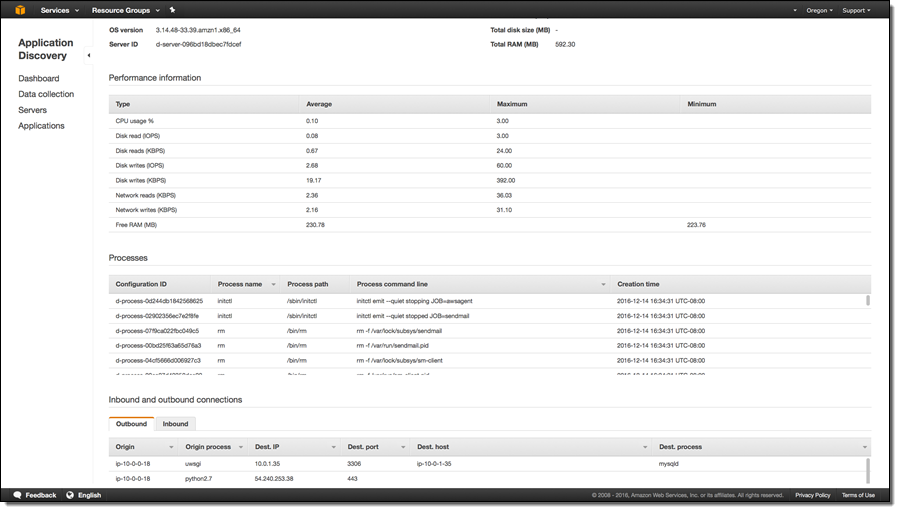Screen dimensions: 900x512
Task: Click the pin shortcut icon in navbar
Action: pyautogui.click(x=173, y=10)
